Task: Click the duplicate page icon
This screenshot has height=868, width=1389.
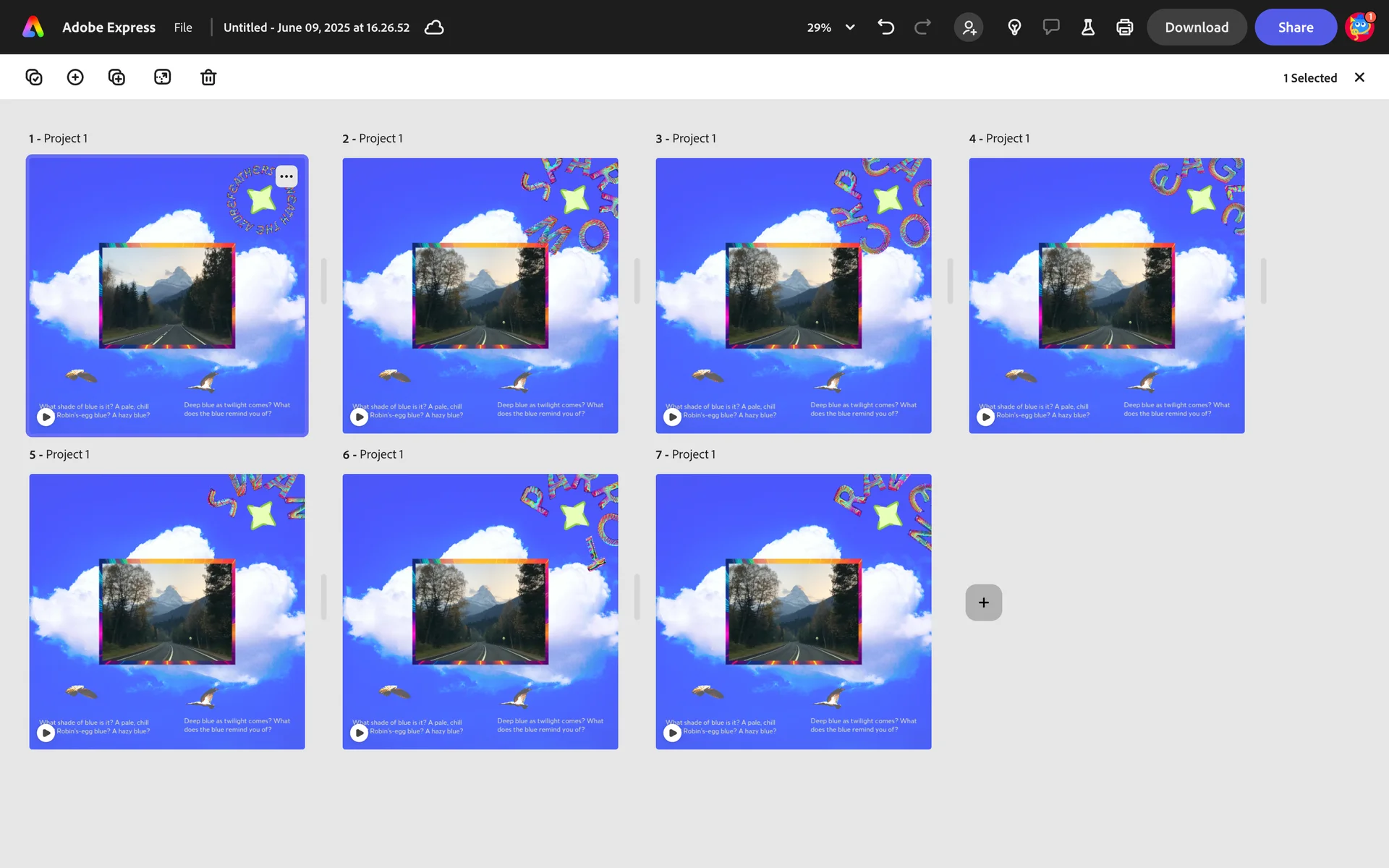Action: (x=116, y=77)
